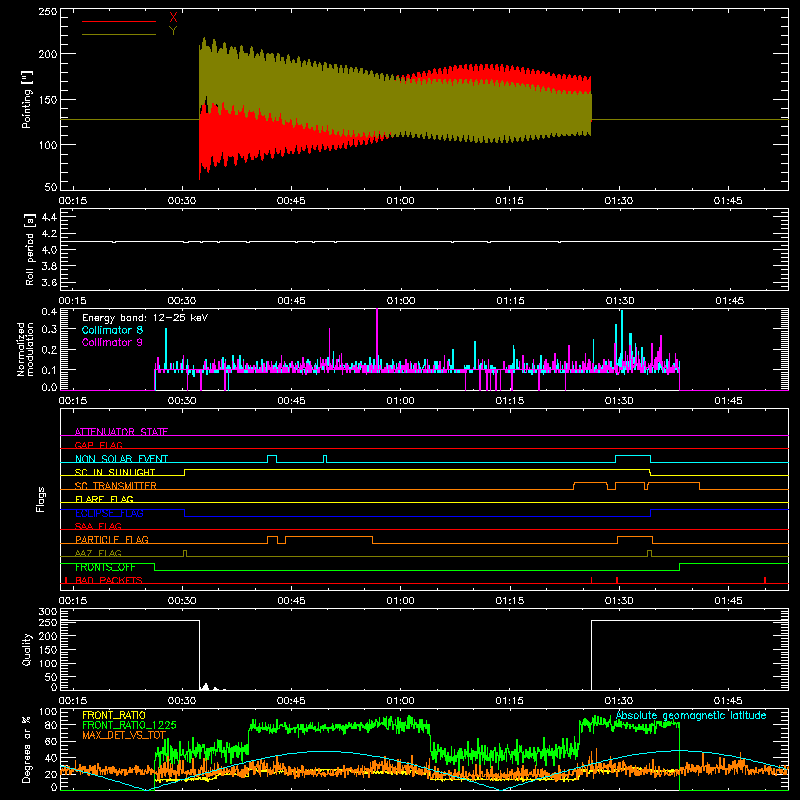Click the 00:45 time label under Normalized modulation plot
The width and height of the screenshot is (800, 800).
(291, 401)
